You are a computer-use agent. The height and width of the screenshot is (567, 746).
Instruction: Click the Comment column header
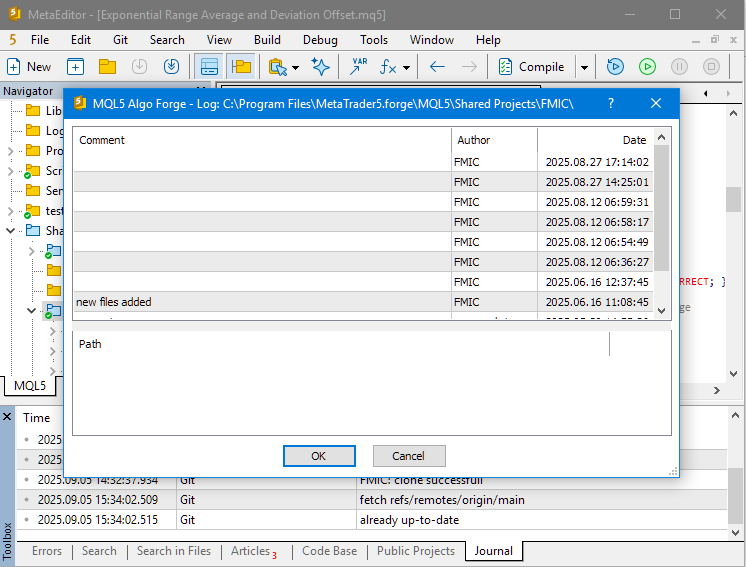(262, 140)
